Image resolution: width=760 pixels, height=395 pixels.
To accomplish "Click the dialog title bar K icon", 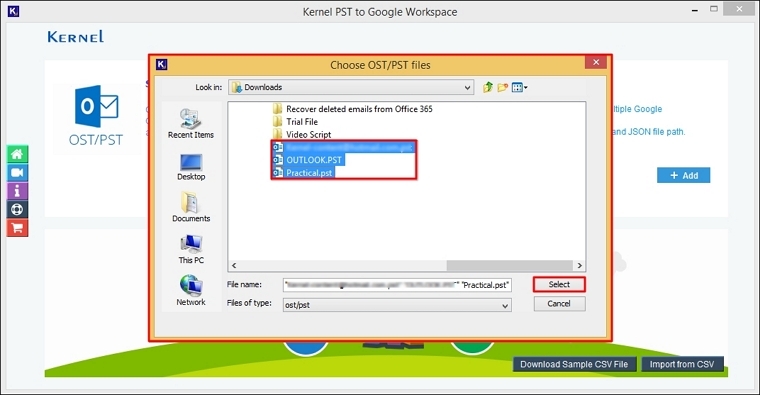I will (x=162, y=64).
